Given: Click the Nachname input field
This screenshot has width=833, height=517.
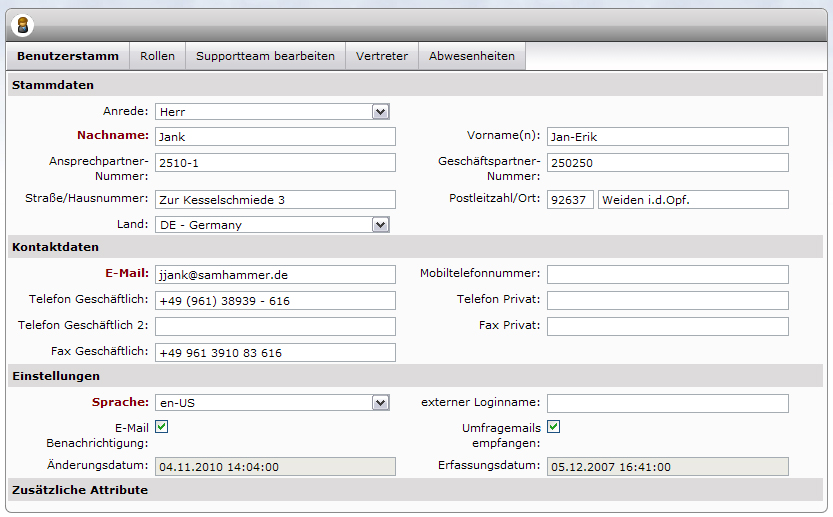Looking at the screenshot, I should (x=275, y=137).
